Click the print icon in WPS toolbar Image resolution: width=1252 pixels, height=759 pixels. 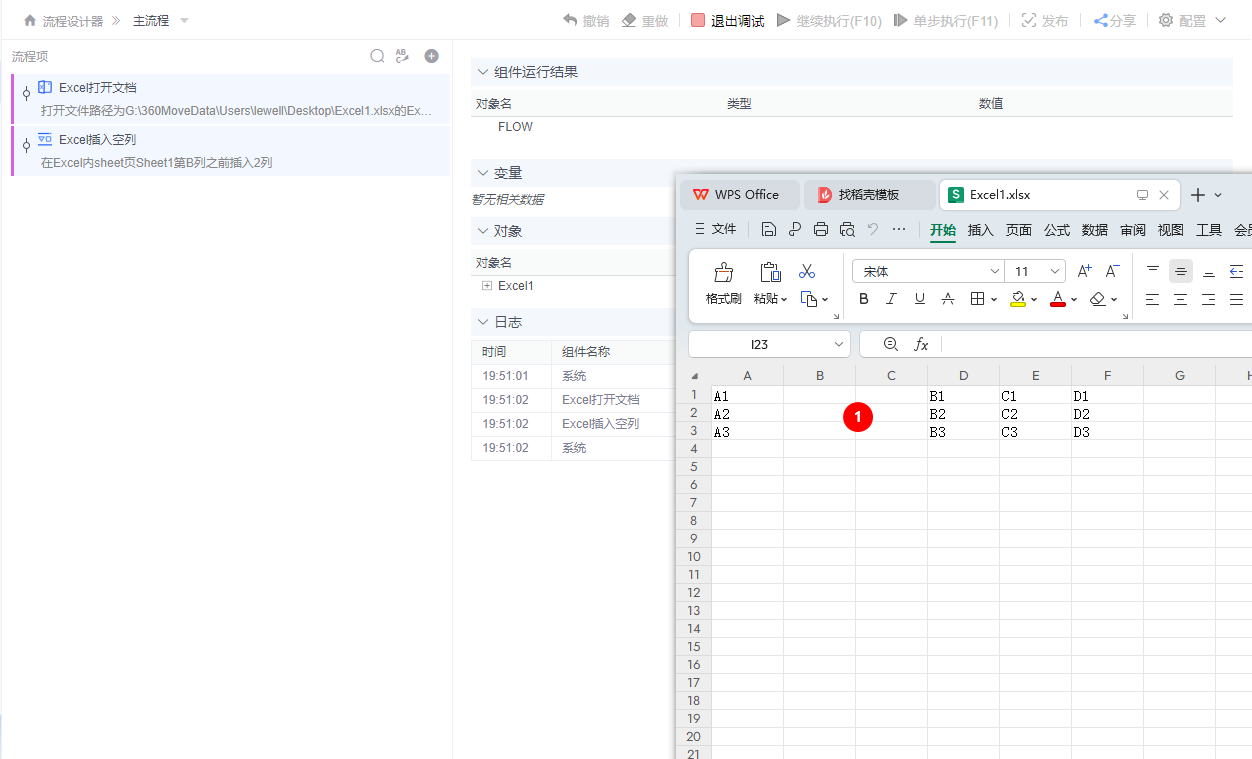[x=820, y=228]
